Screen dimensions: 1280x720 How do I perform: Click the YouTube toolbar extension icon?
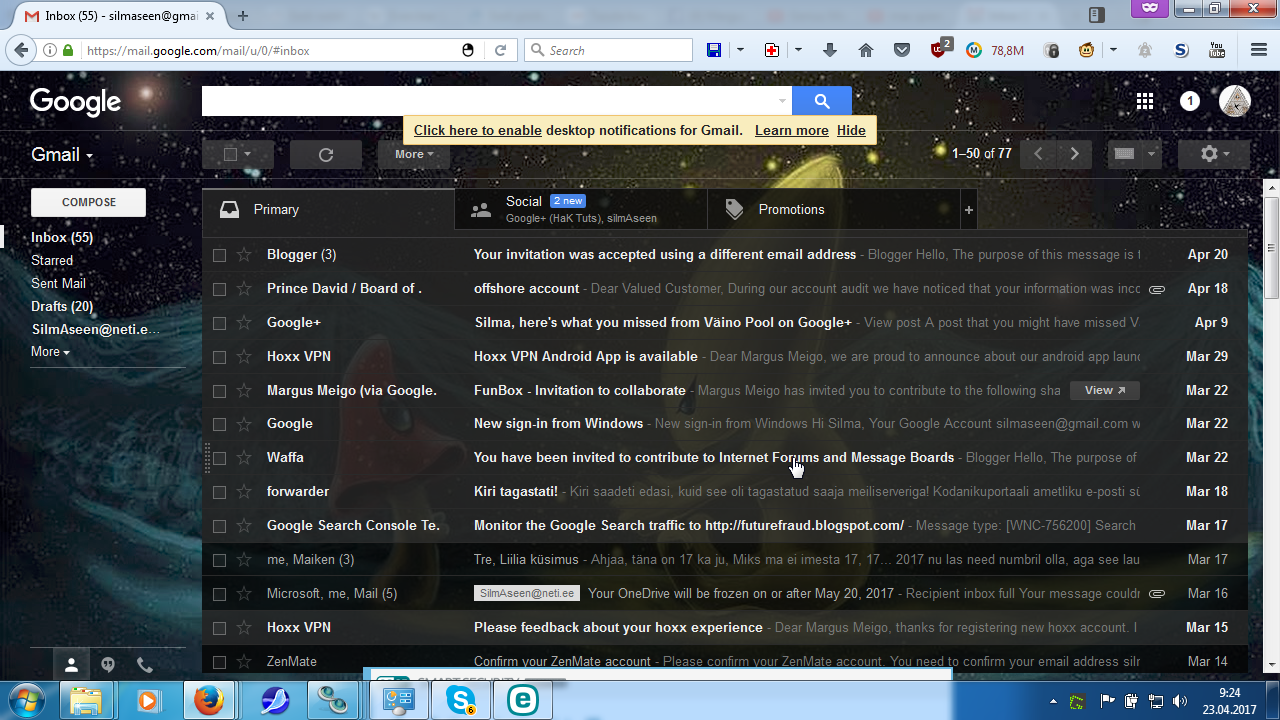point(1217,50)
